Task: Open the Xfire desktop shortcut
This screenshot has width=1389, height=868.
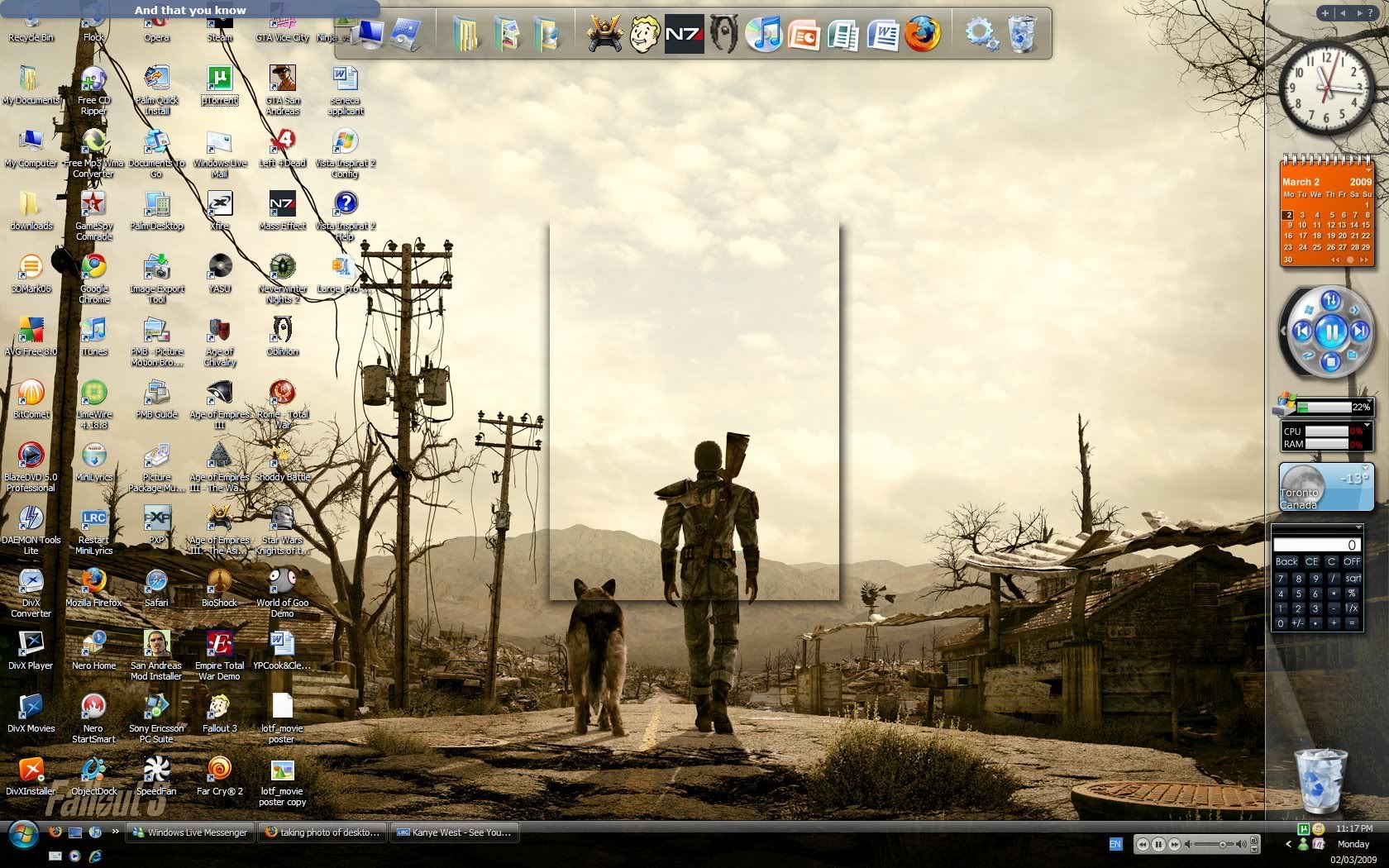Action: 219,211
